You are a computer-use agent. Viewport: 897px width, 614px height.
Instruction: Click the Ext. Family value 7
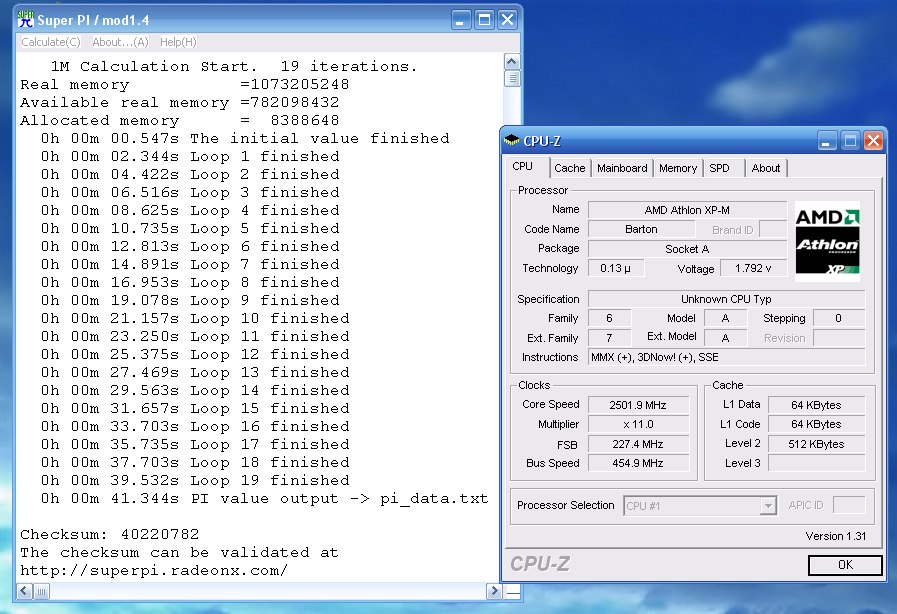tap(610, 338)
